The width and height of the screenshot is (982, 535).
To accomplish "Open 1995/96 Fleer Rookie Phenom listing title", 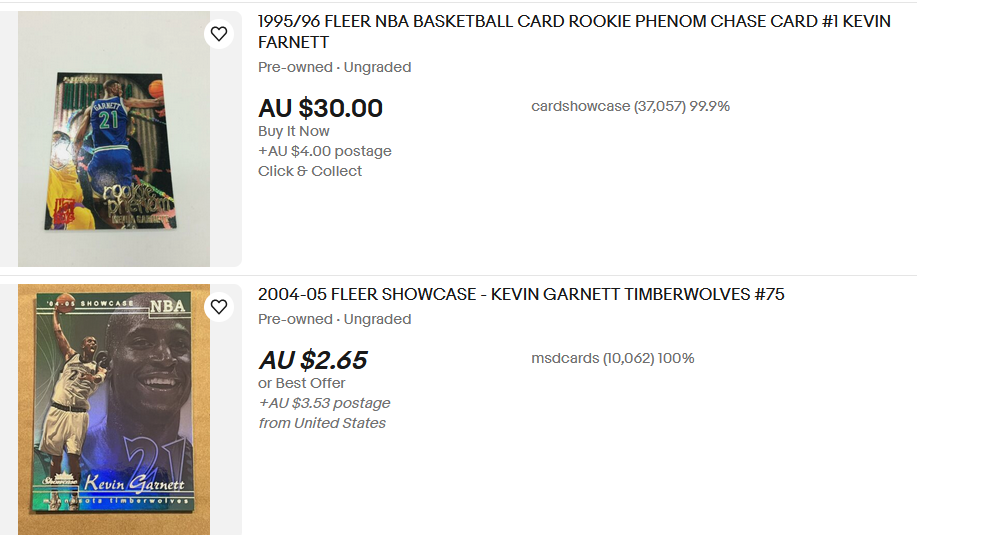I will [574, 31].
